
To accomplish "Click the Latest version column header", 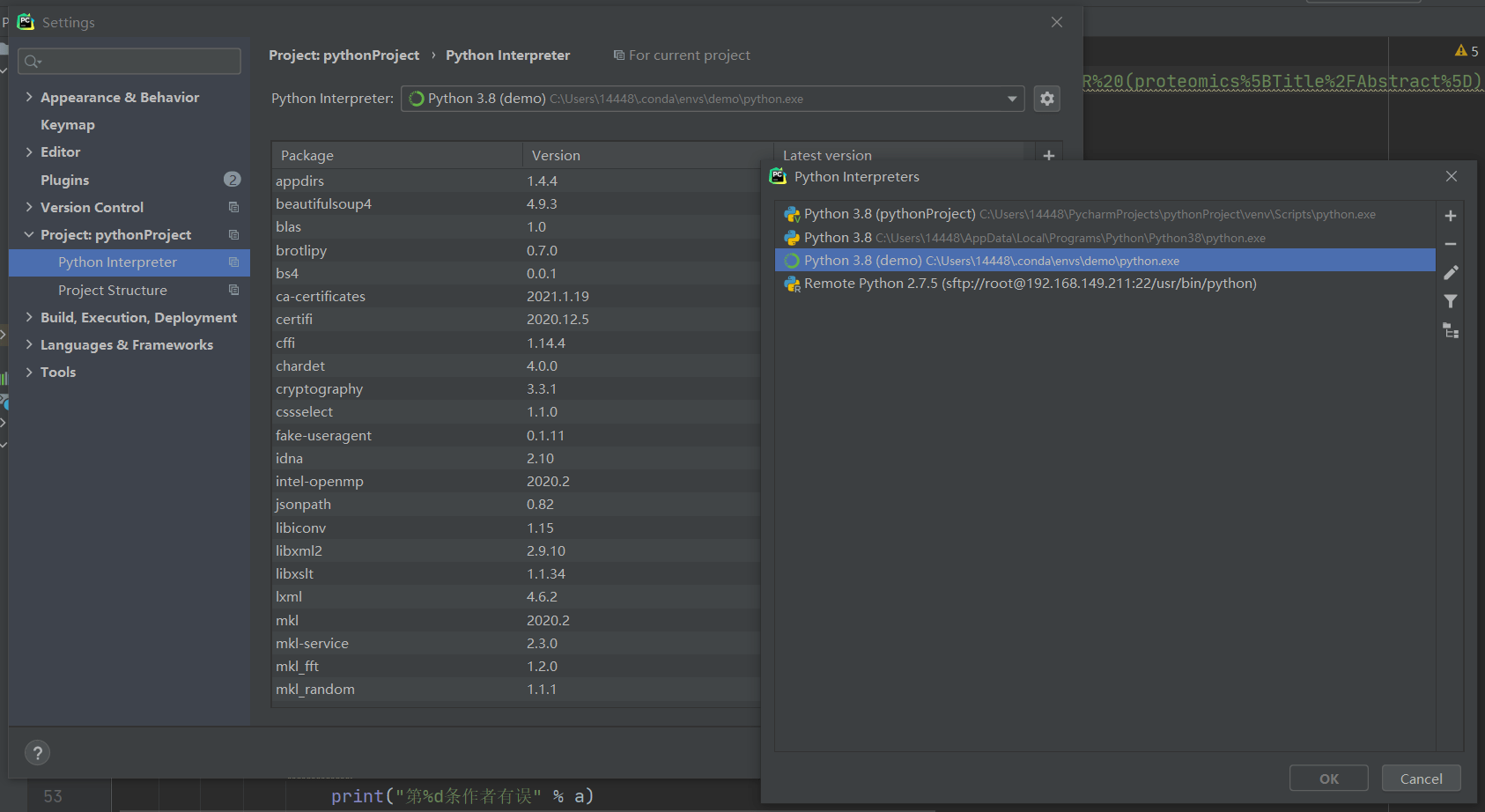I will click(827, 155).
